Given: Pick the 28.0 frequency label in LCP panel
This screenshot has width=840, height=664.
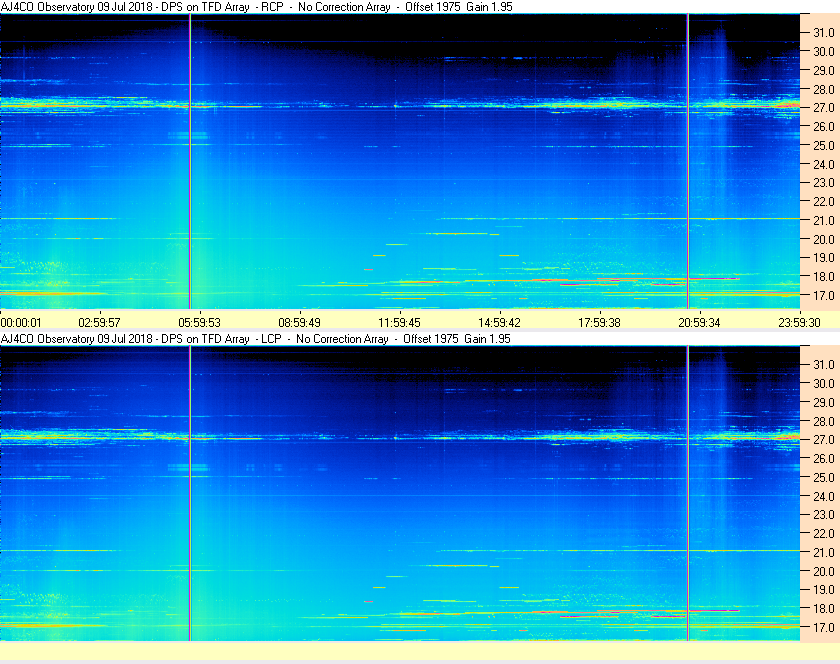Looking at the screenshot, I should click(x=824, y=421).
